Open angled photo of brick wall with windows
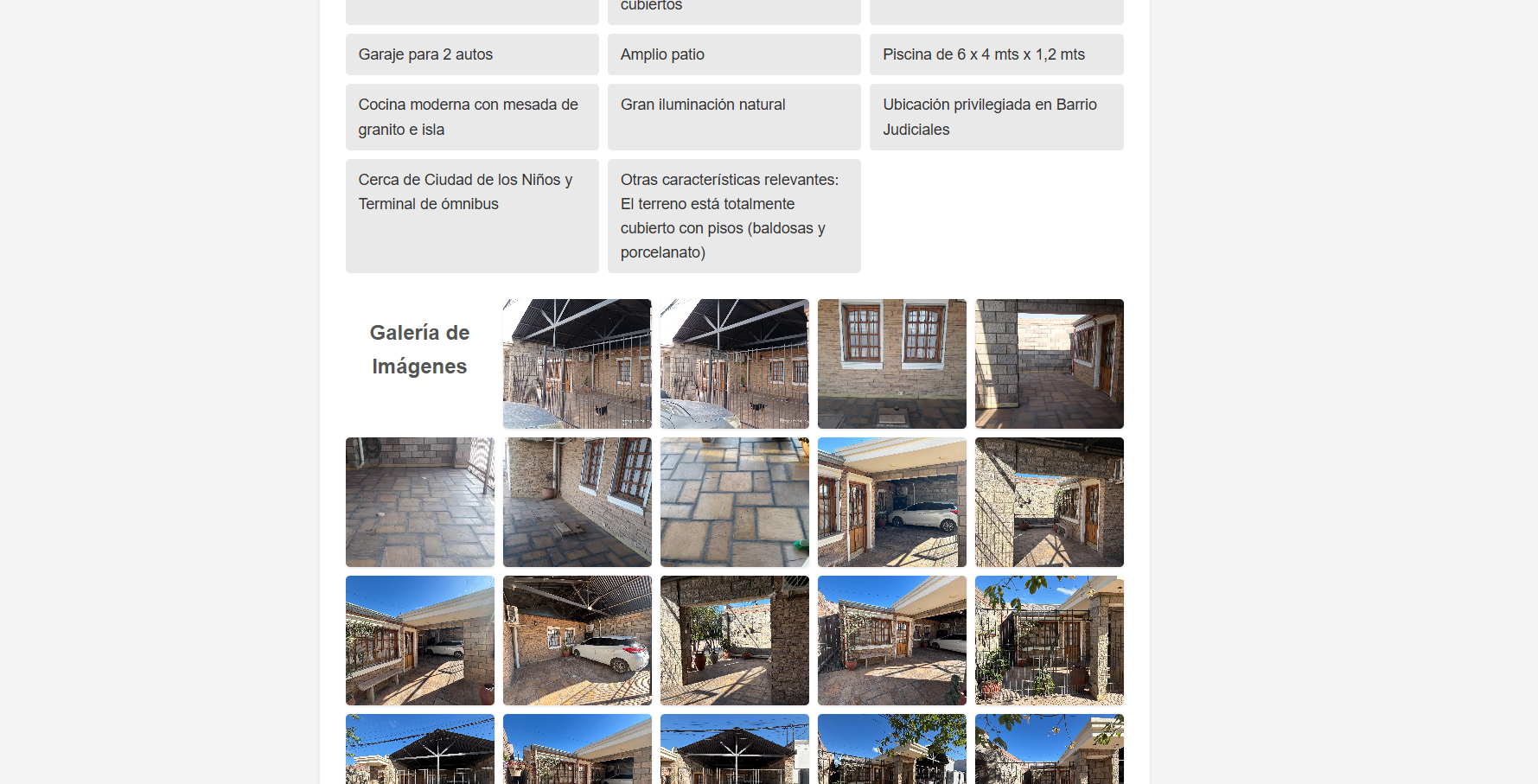 577,501
